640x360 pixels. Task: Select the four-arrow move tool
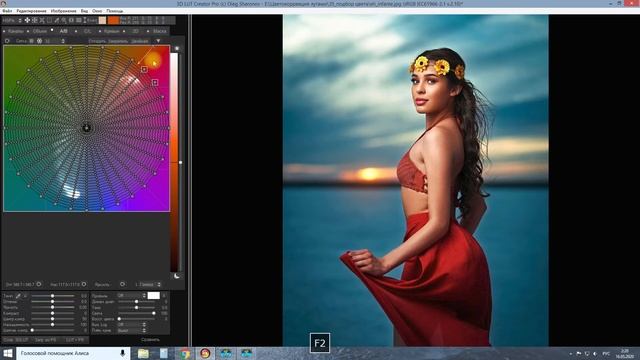pos(27,20)
